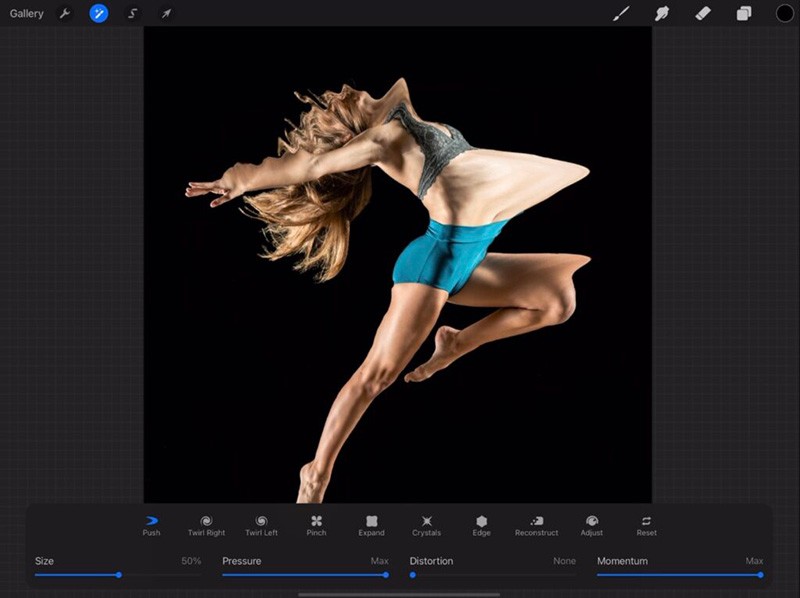800x598 pixels.
Task: Open the Actions wrench menu
Action: click(x=65, y=14)
